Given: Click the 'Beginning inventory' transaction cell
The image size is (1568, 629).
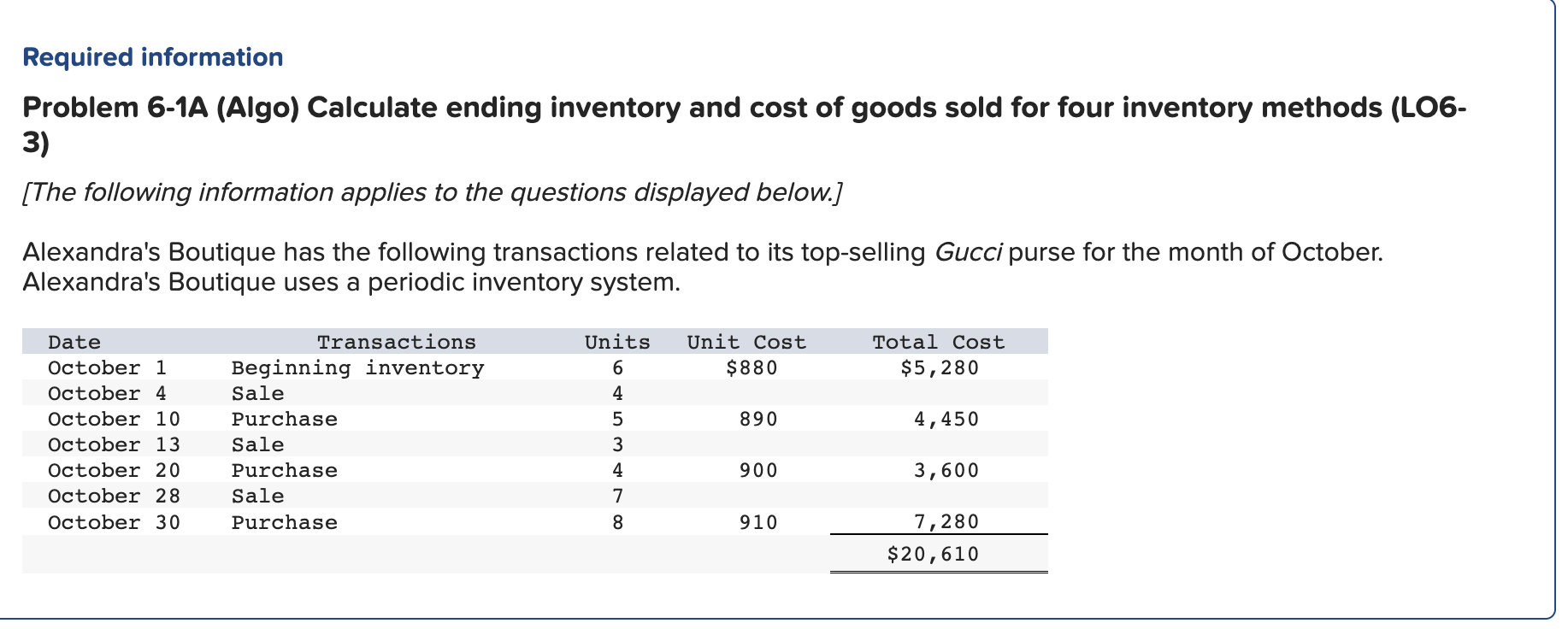Looking at the screenshot, I should (x=358, y=368).
